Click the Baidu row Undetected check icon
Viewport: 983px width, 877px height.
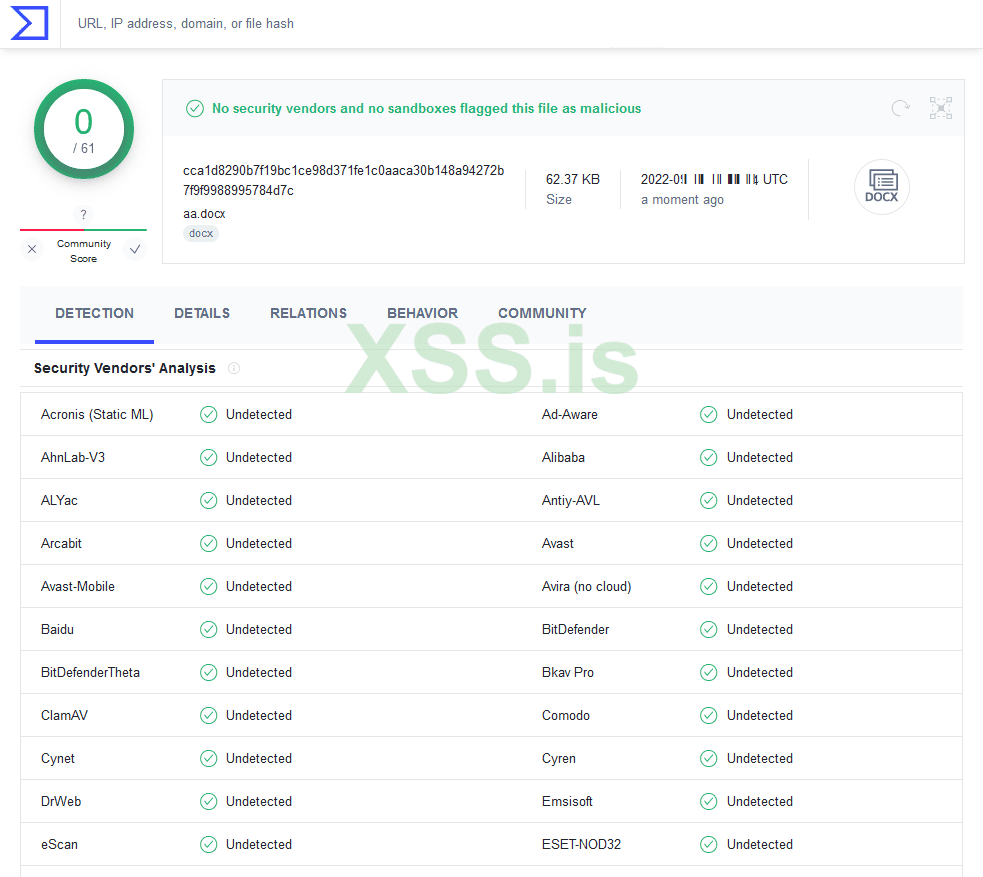click(209, 629)
